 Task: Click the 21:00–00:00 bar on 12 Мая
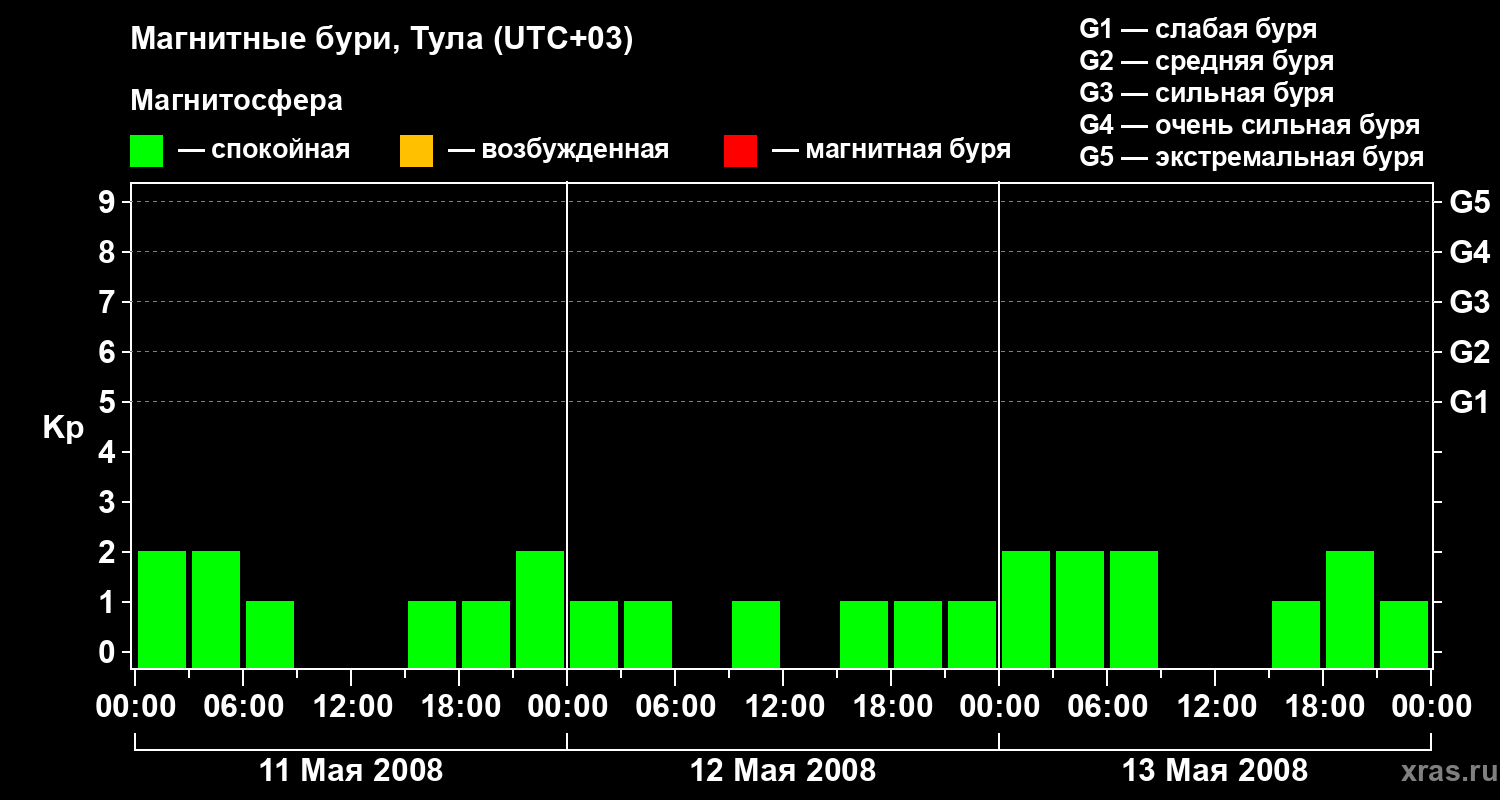[x=972, y=634]
